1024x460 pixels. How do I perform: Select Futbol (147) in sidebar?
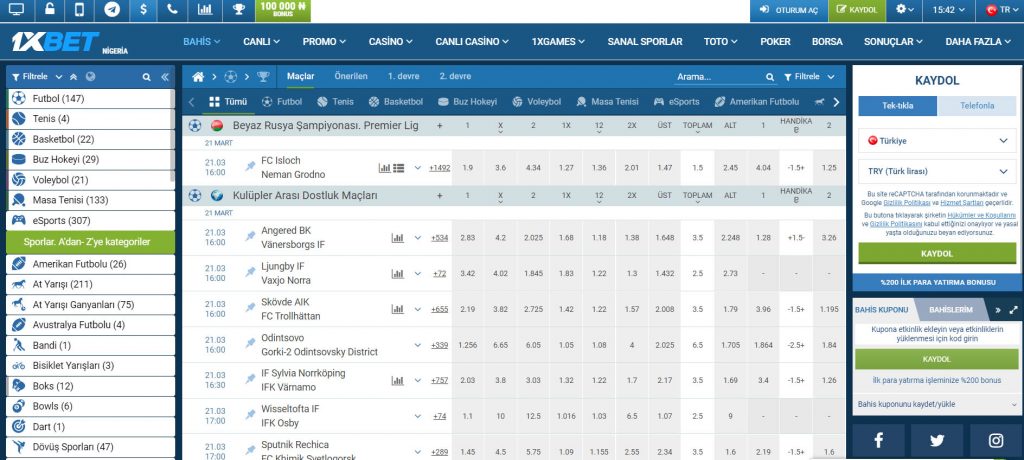point(90,99)
